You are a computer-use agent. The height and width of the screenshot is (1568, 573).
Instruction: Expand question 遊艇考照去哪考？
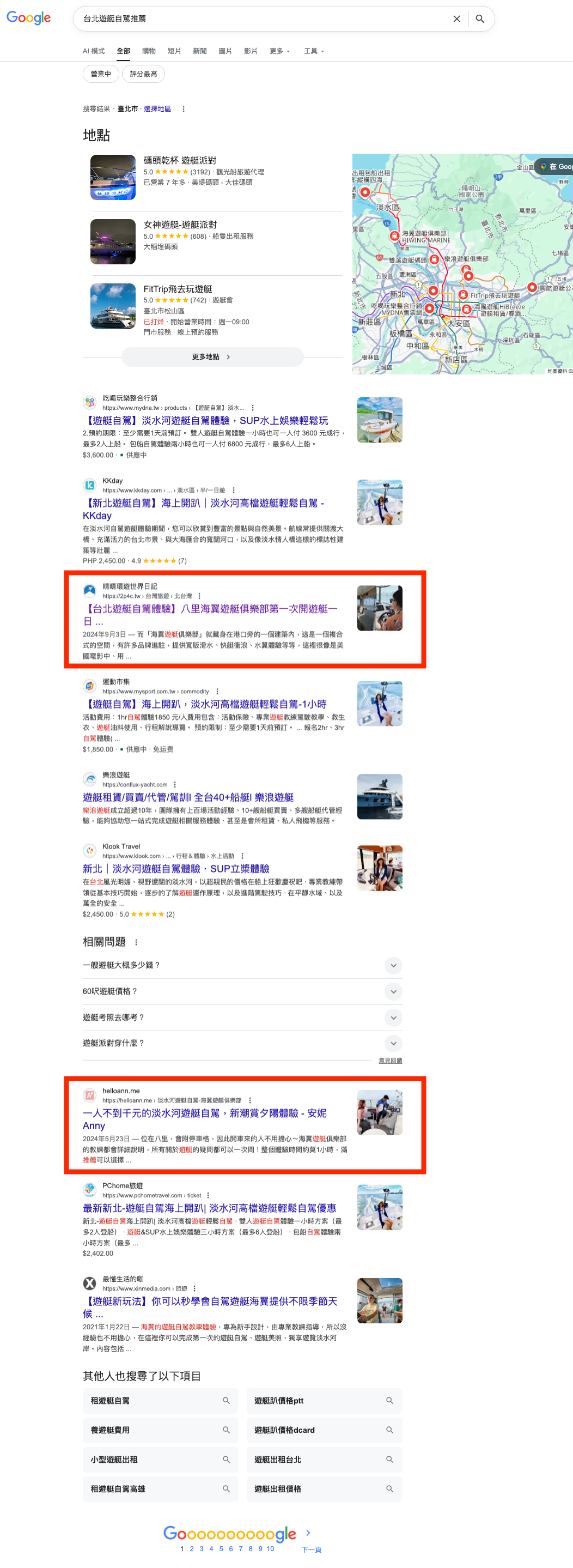coord(393,1017)
